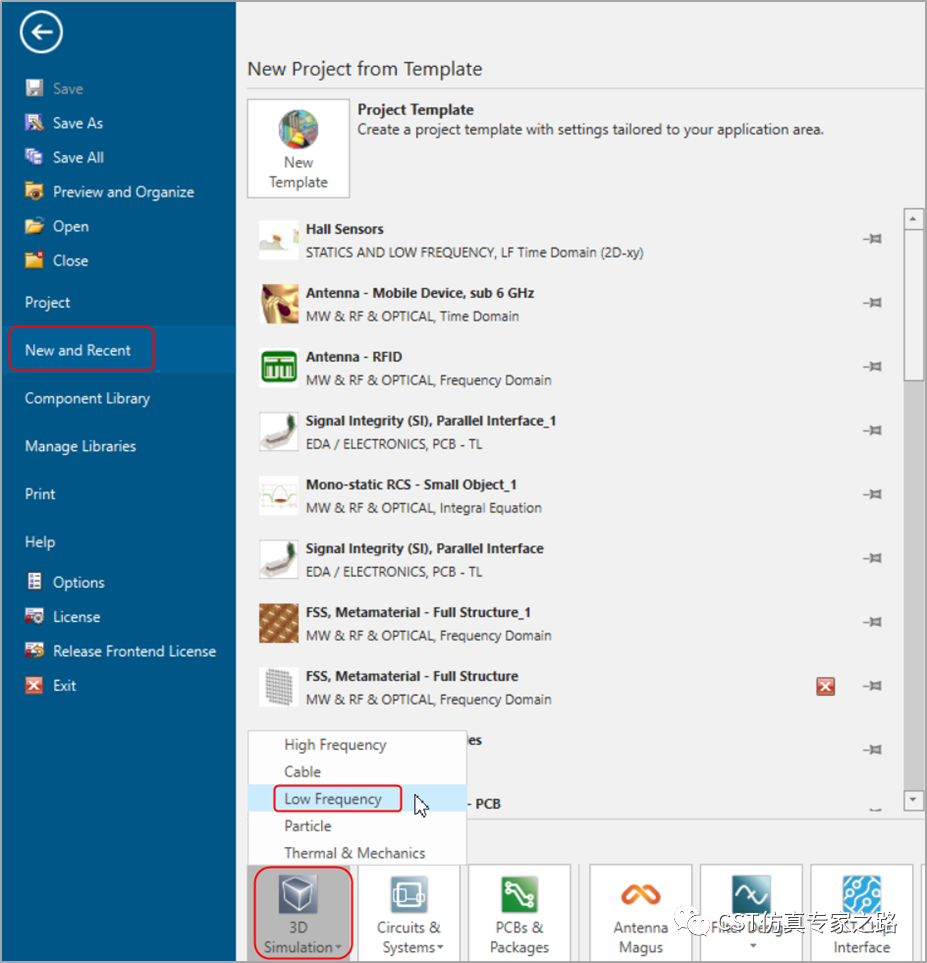Open the Project section
Viewport: 927px width, 963px height.
tap(47, 303)
